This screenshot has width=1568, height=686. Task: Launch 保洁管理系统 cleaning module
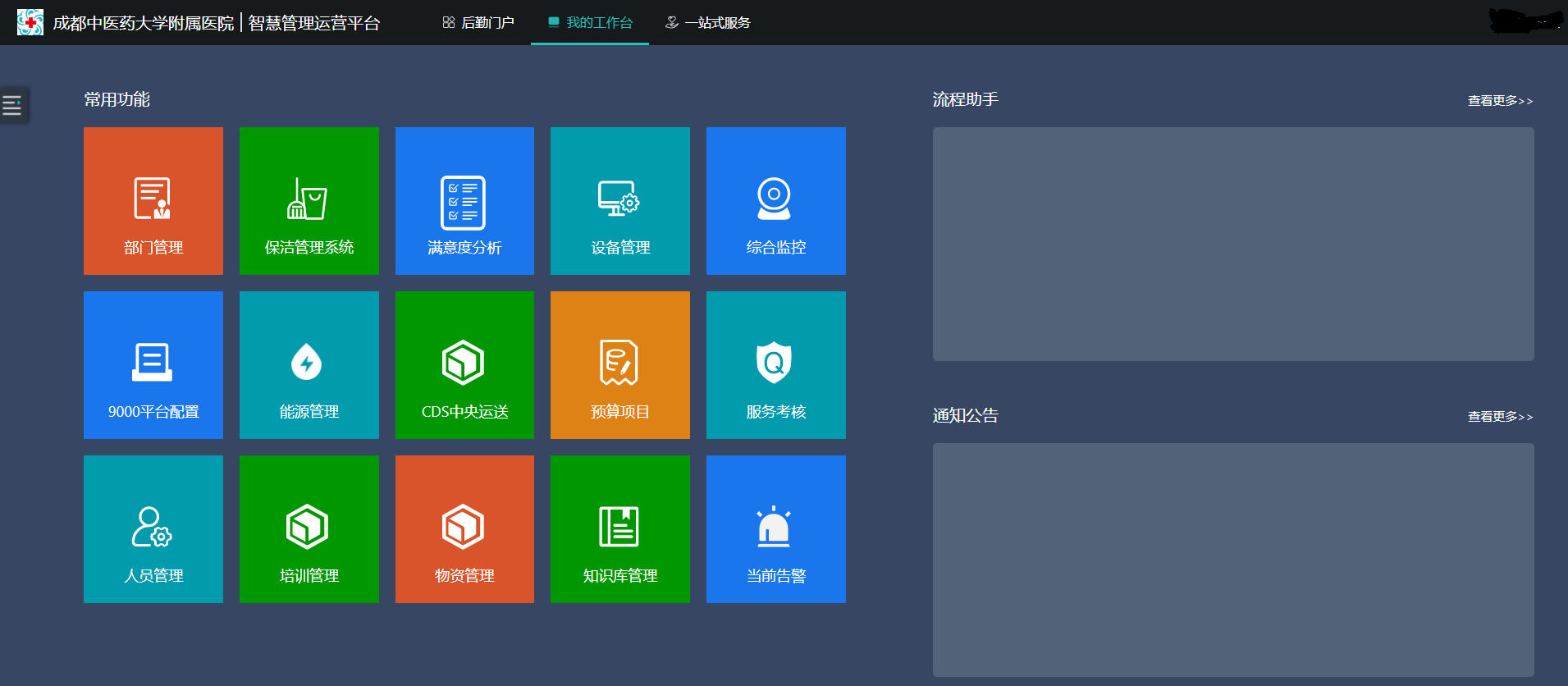pos(309,201)
